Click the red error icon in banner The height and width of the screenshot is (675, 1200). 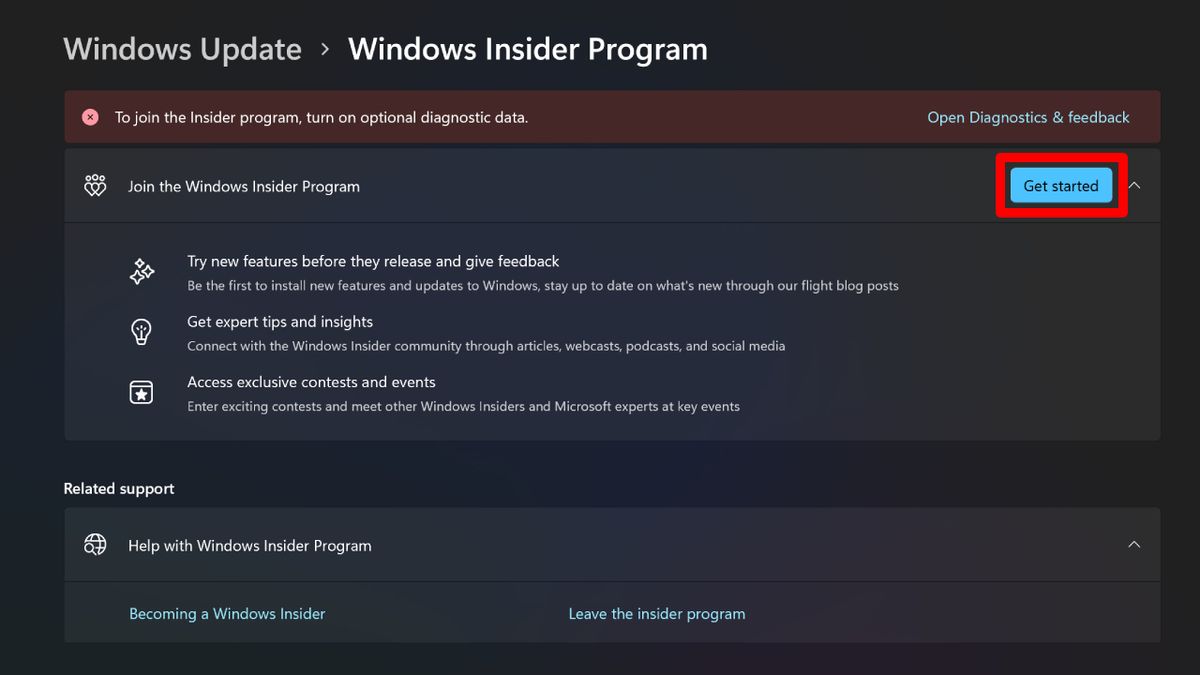pyautogui.click(x=90, y=117)
